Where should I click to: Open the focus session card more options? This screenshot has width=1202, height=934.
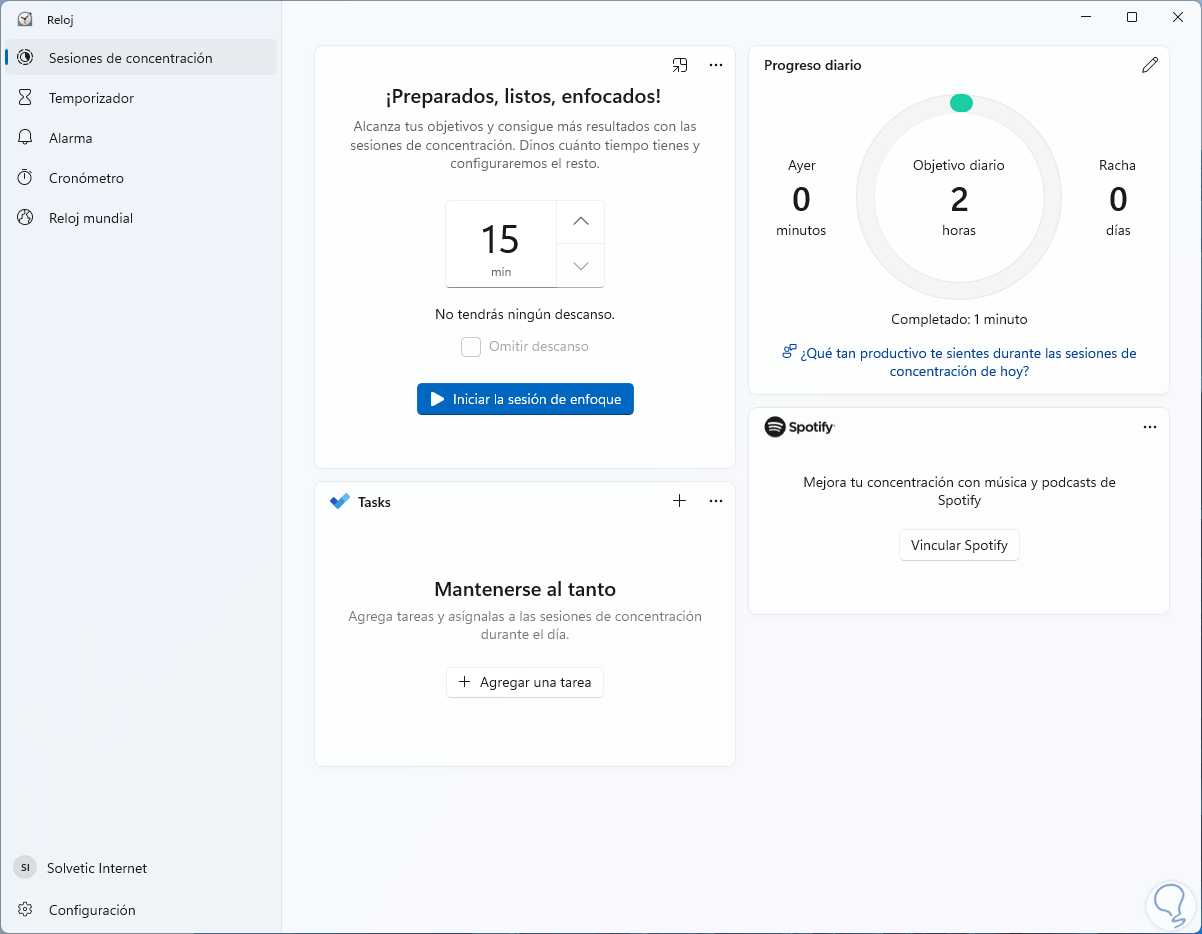pyautogui.click(x=716, y=65)
